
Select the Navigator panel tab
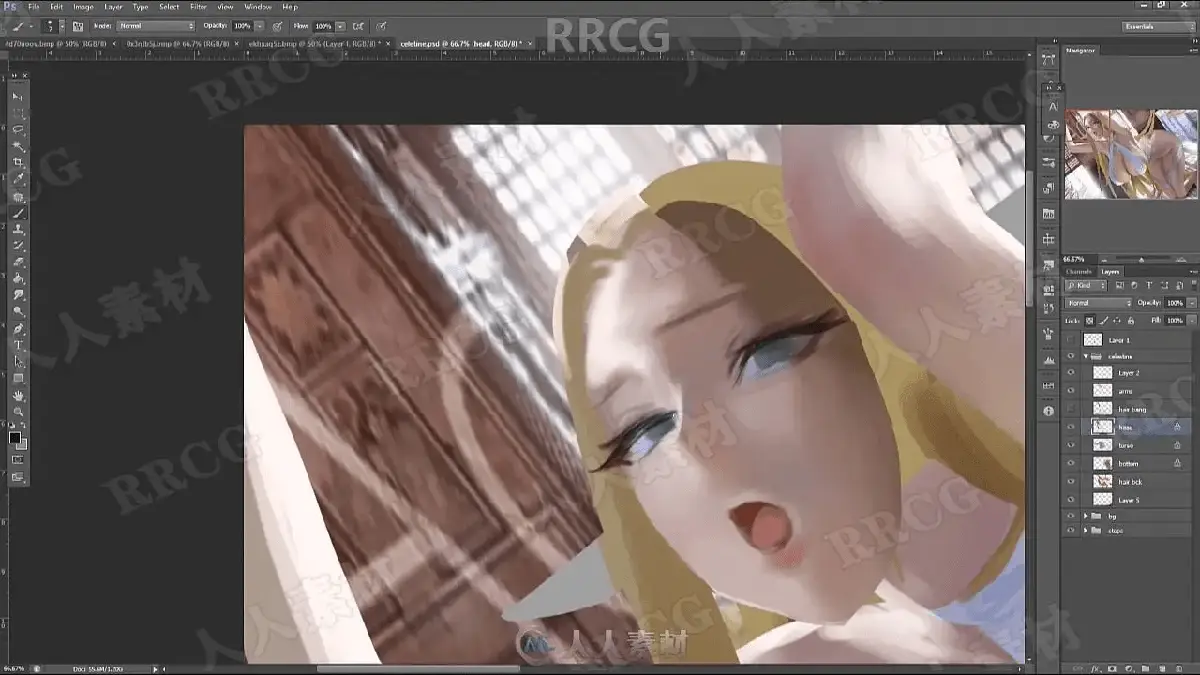tap(1080, 49)
